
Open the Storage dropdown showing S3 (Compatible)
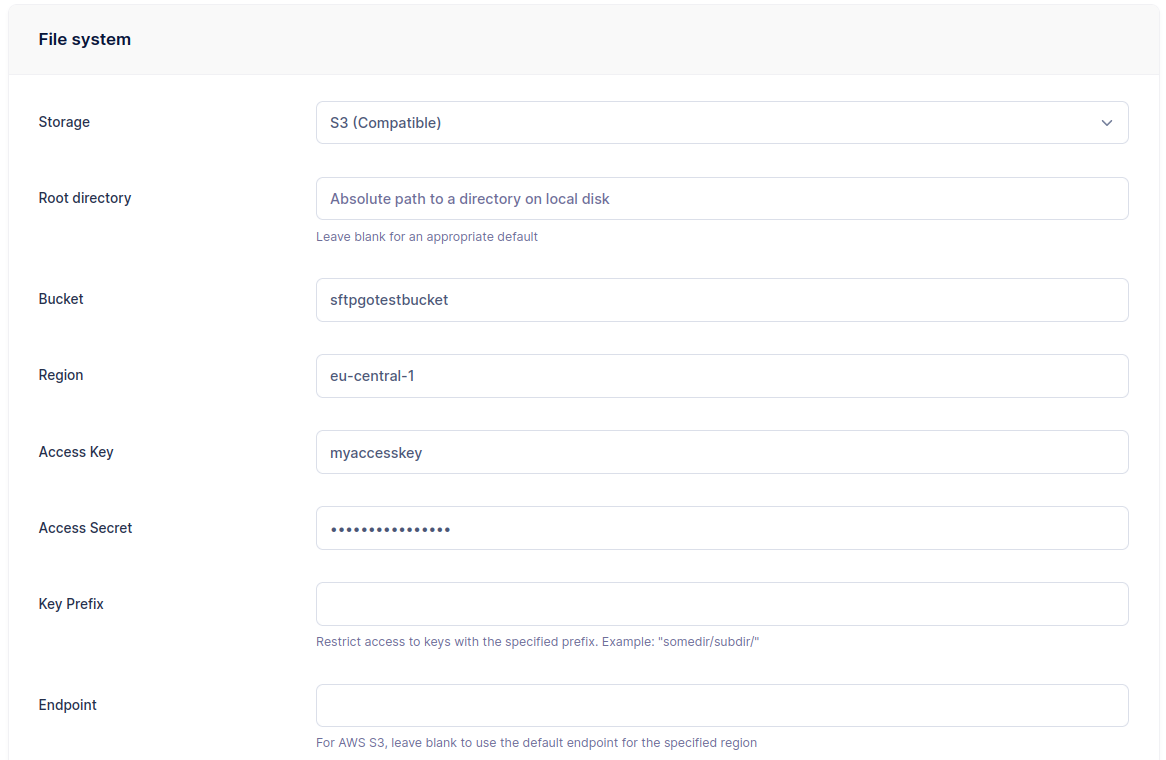pos(700,123)
